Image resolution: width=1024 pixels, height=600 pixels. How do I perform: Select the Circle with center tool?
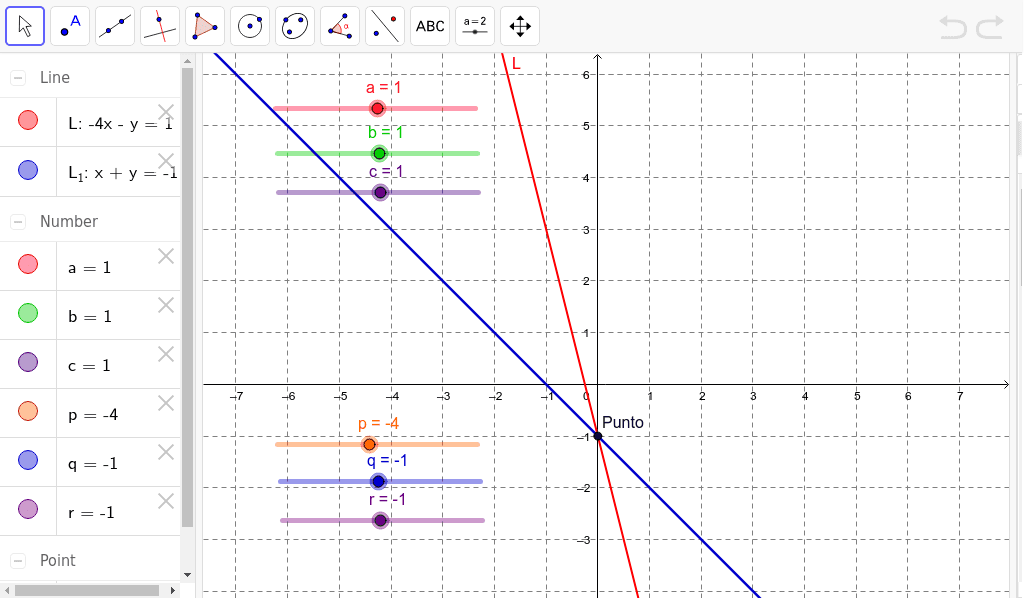[250, 26]
